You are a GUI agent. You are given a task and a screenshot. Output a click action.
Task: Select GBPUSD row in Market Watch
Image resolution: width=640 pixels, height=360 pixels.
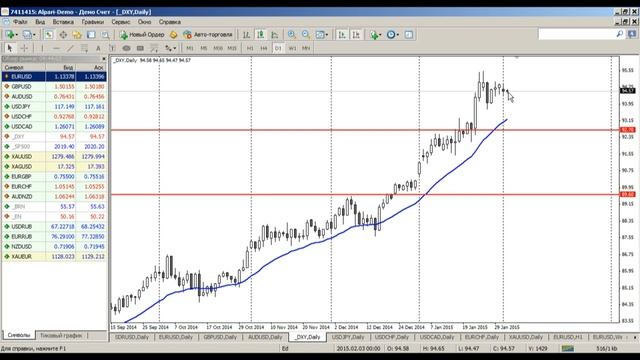coord(54,87)
